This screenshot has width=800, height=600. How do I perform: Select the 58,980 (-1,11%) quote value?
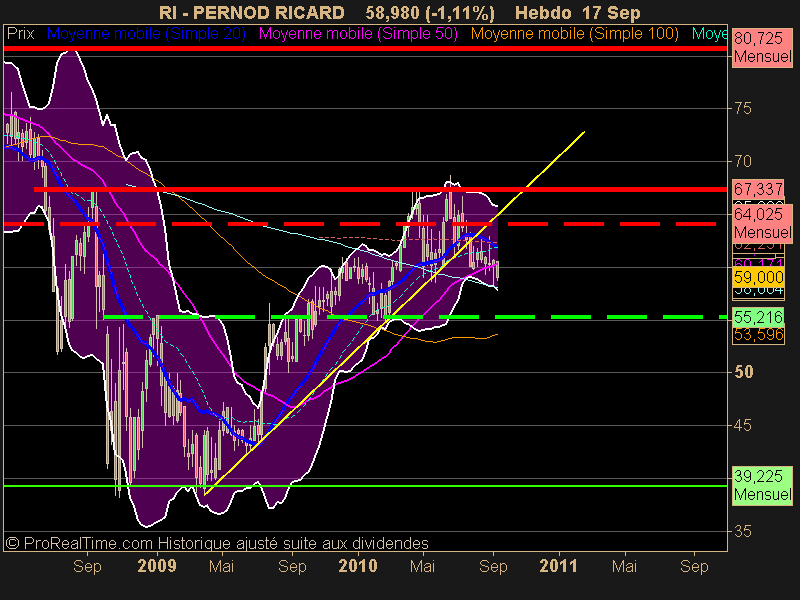[x=430, y=12]
